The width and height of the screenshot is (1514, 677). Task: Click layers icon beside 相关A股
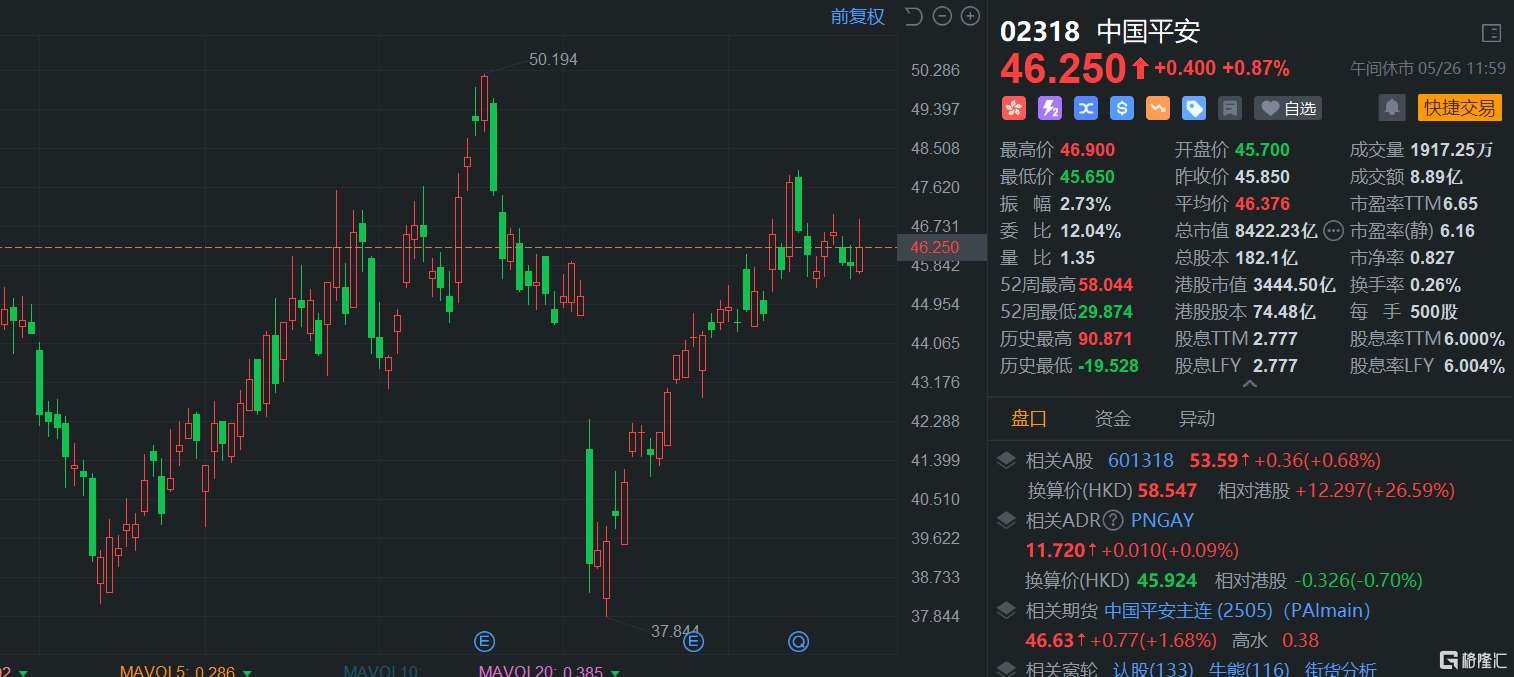pyautogui.click(x=1008, y=461)
